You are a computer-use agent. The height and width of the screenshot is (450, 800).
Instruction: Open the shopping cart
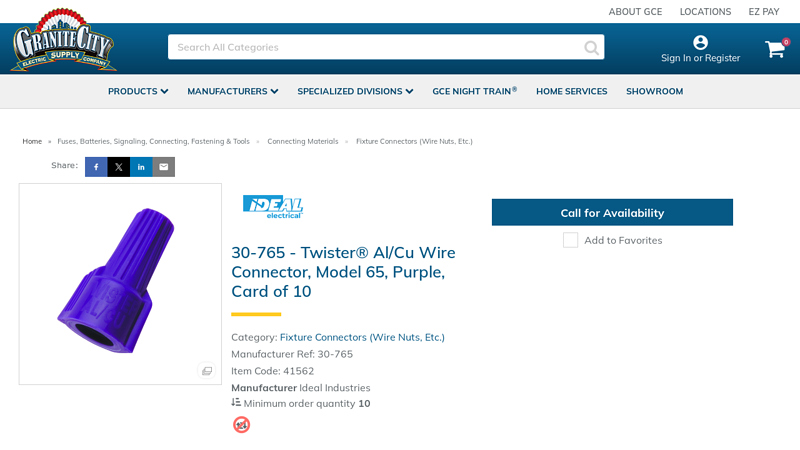coord(775,49)
